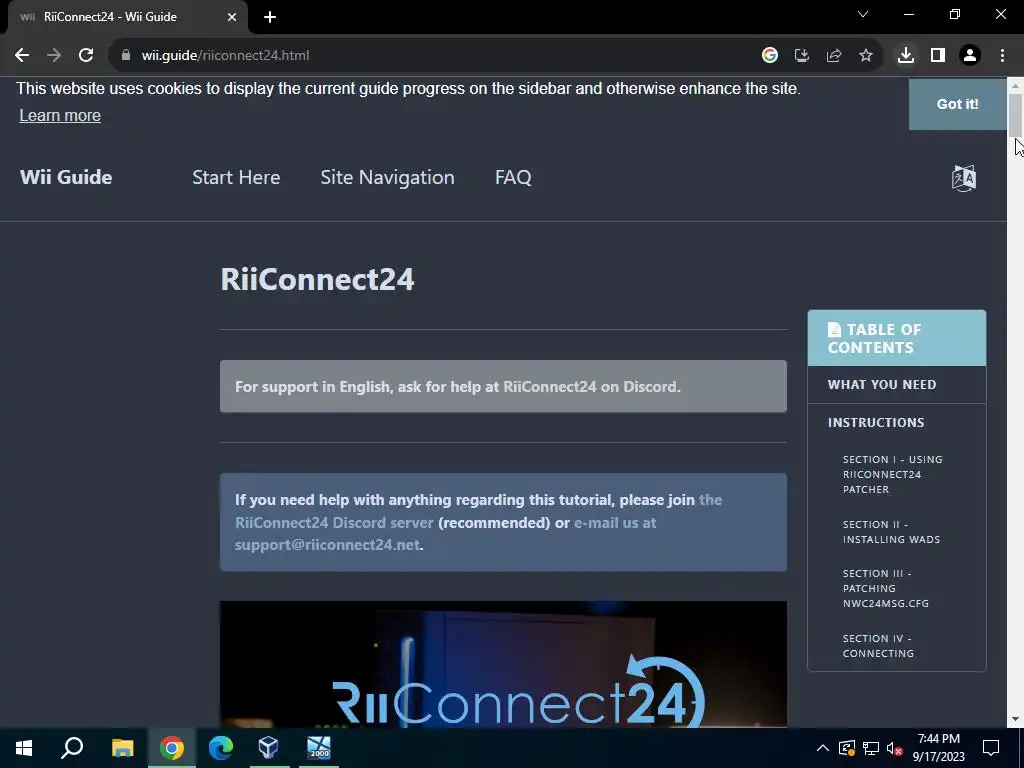Open the Start Here menu item
The height and width of the screenshot is (768, 1024).
[x=236, y=178]
